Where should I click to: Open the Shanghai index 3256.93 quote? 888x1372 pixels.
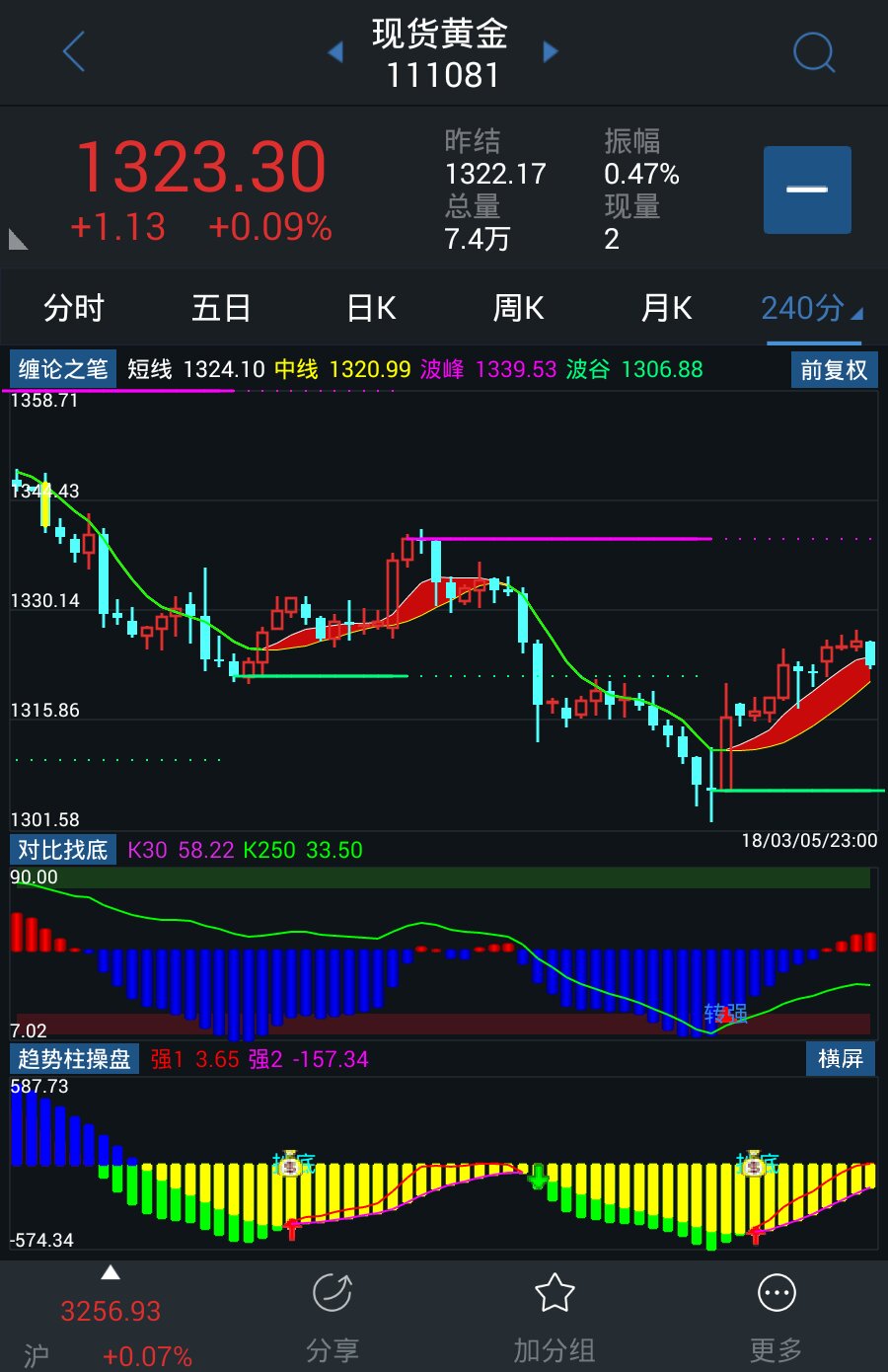coord(111,1311)
